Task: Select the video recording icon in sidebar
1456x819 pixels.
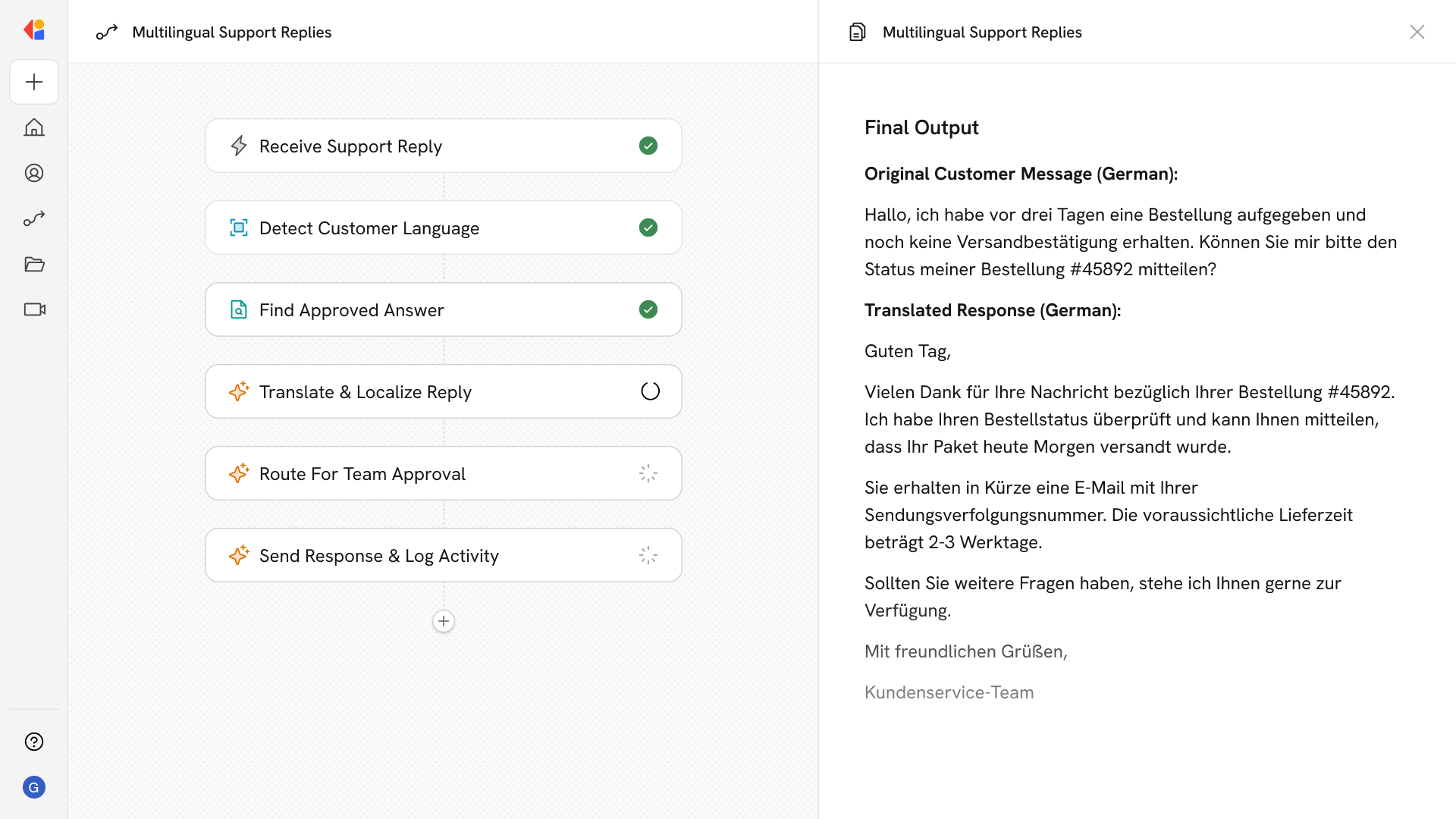Action: point(34,309)
